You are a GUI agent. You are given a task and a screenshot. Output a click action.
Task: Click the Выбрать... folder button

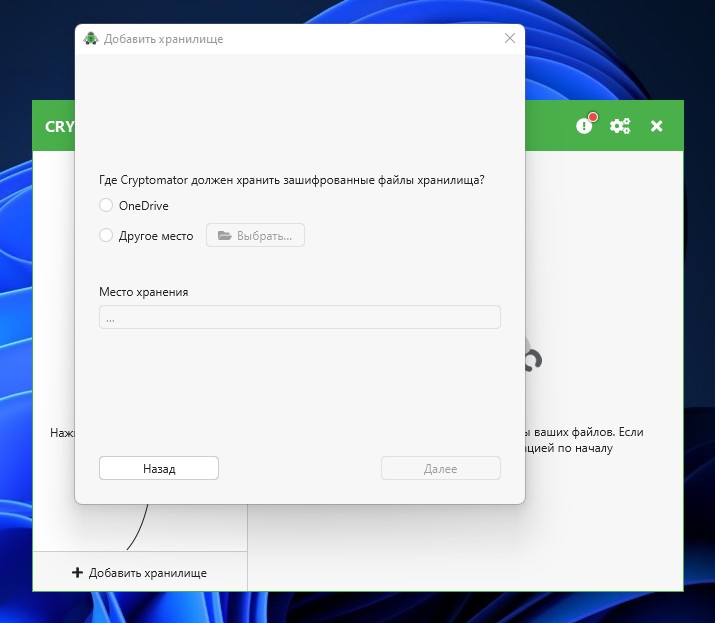tap(255, 235)
